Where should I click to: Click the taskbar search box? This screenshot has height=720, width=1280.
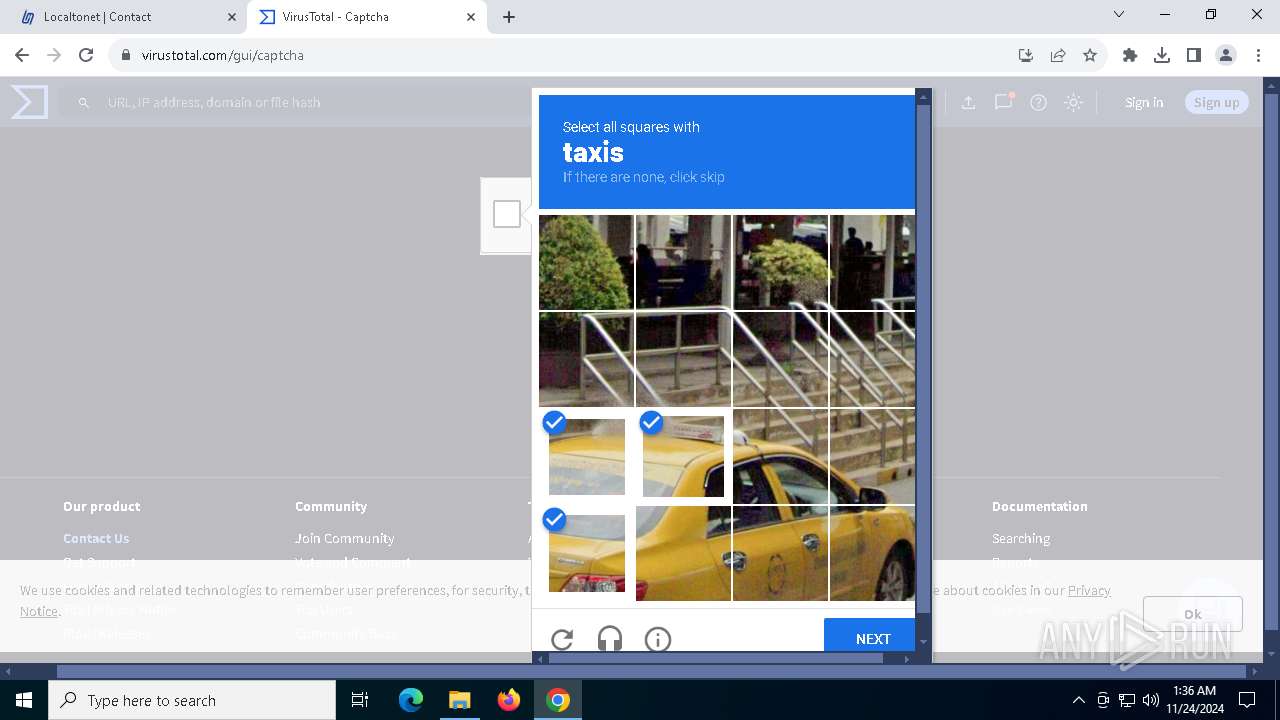(x=192, y=700)
